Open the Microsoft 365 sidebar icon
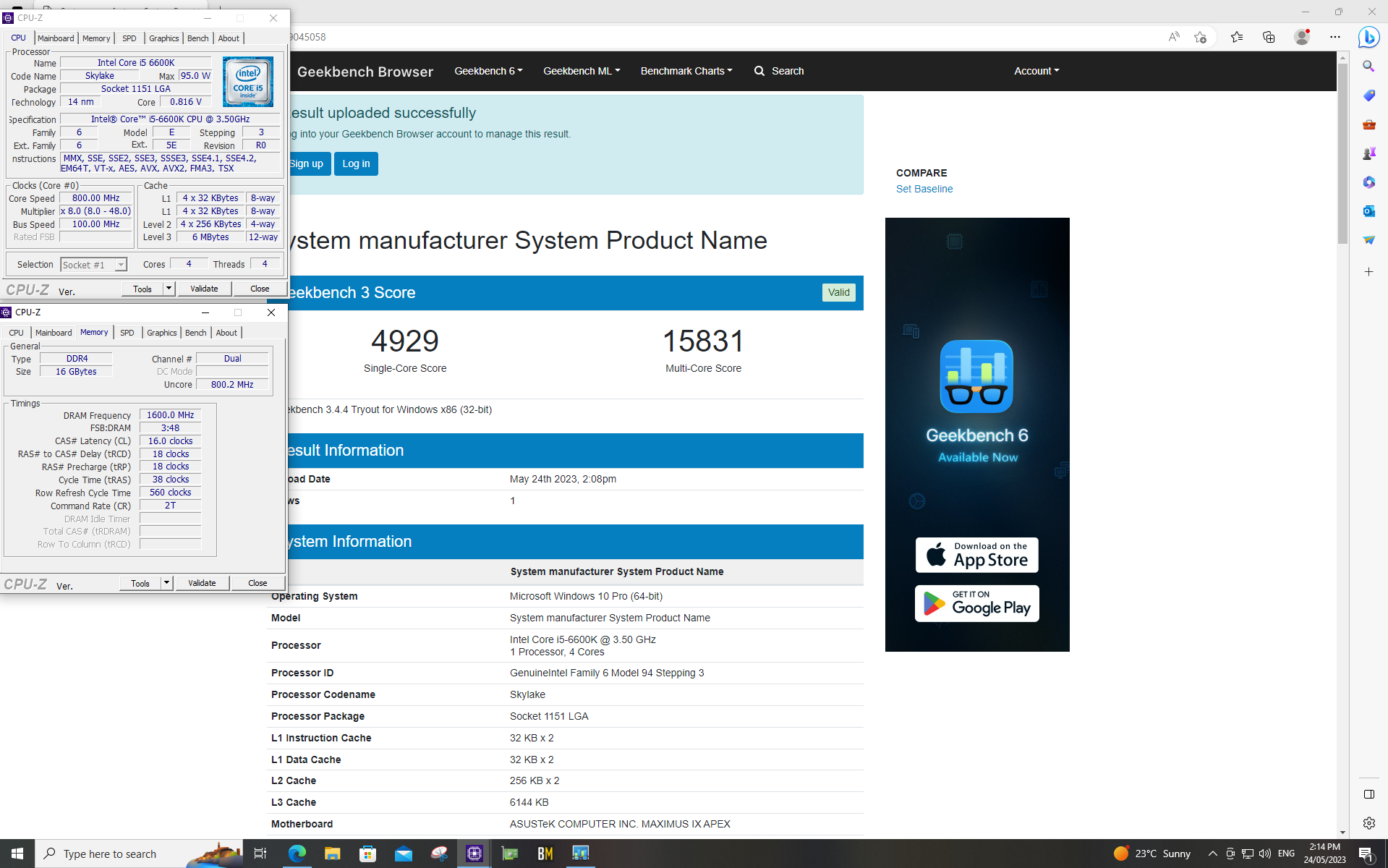Viewport: 1388px width, 868px height. pos(1368,182)
